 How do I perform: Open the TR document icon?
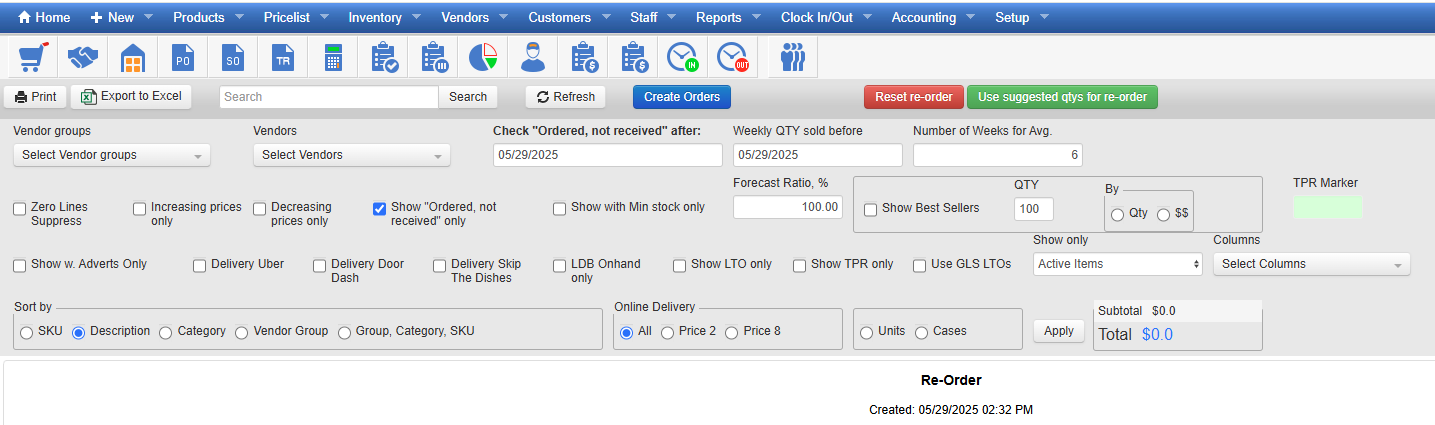point(282,58)
